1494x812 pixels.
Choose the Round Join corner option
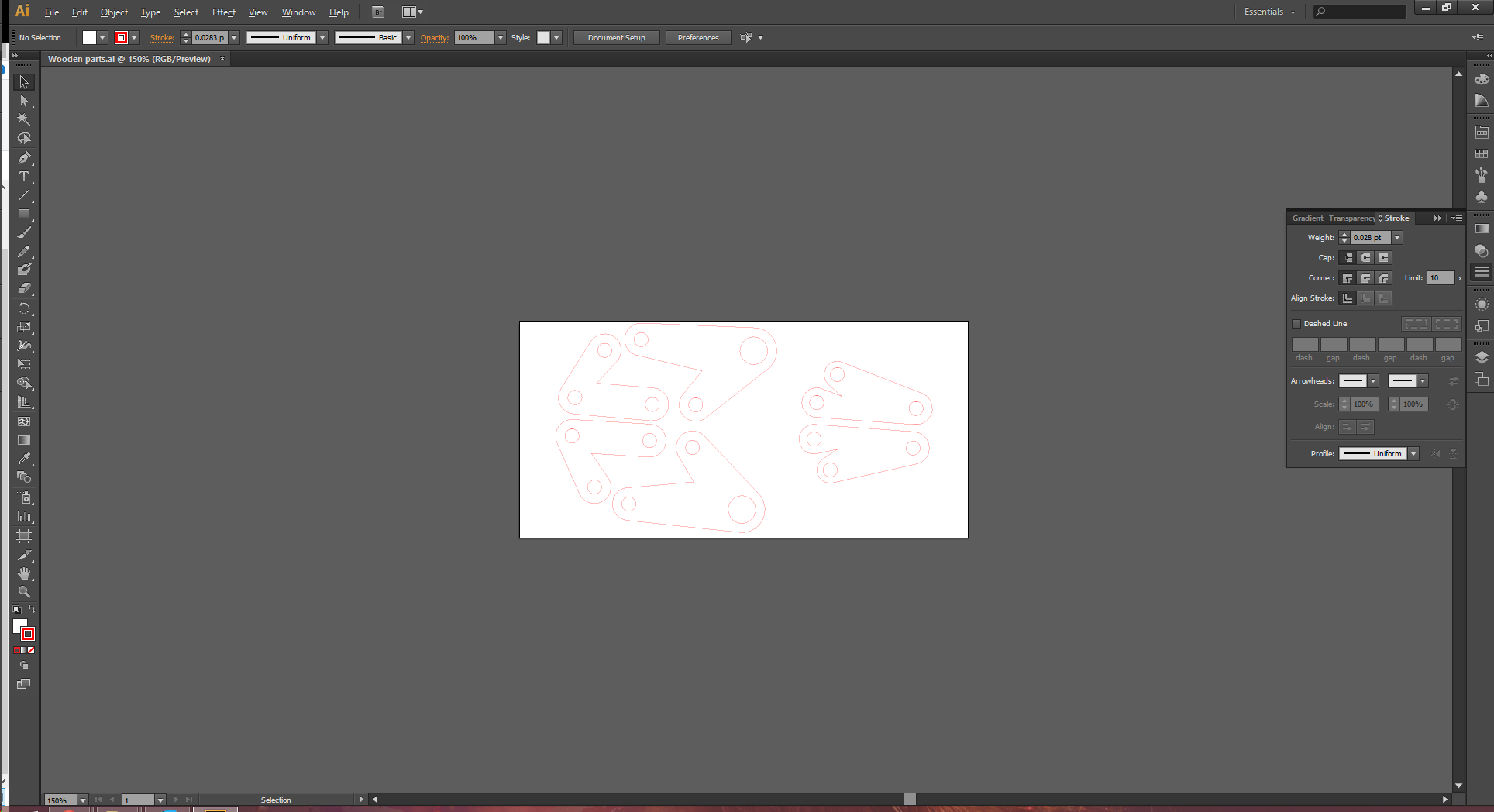pyautogui.click(x=1365, y=278)
